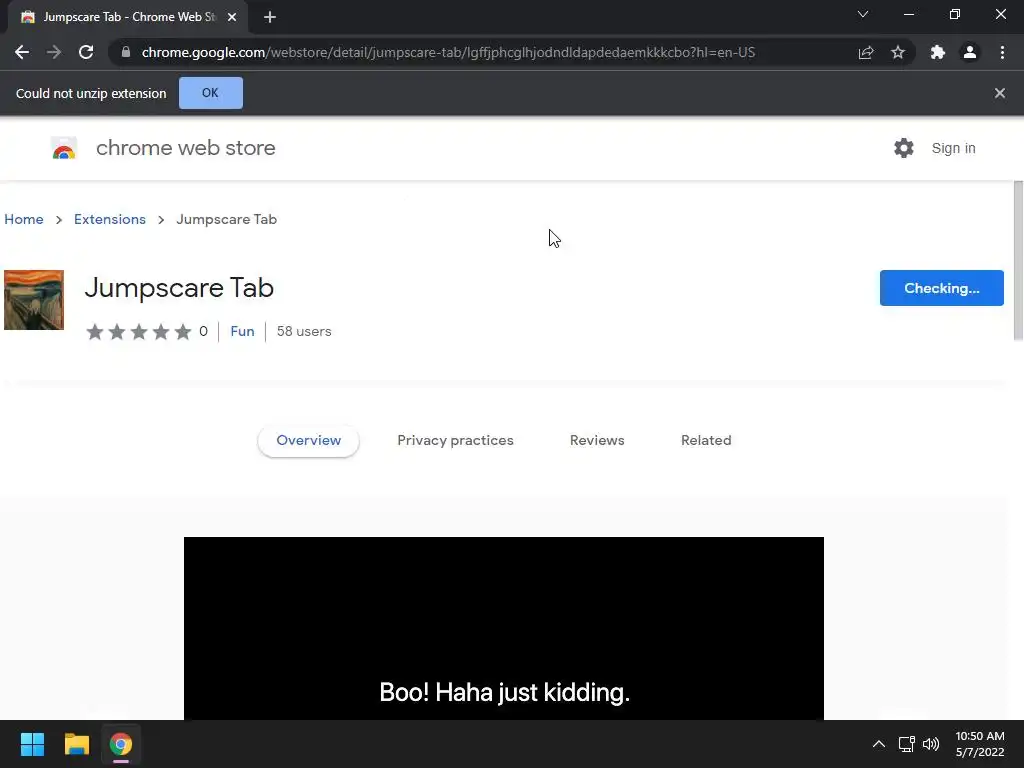Click the page vertical scrollbar thumb
1024x768 pixels.
1018,261
